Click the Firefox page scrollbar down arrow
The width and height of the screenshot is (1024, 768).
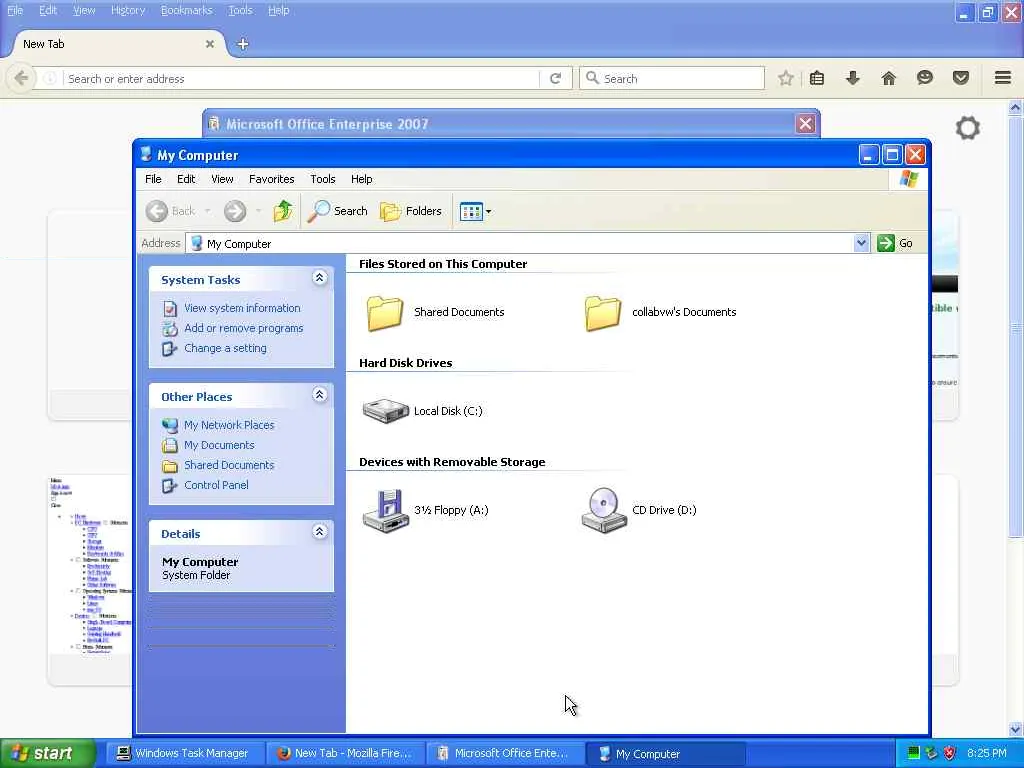[1016, 729]
